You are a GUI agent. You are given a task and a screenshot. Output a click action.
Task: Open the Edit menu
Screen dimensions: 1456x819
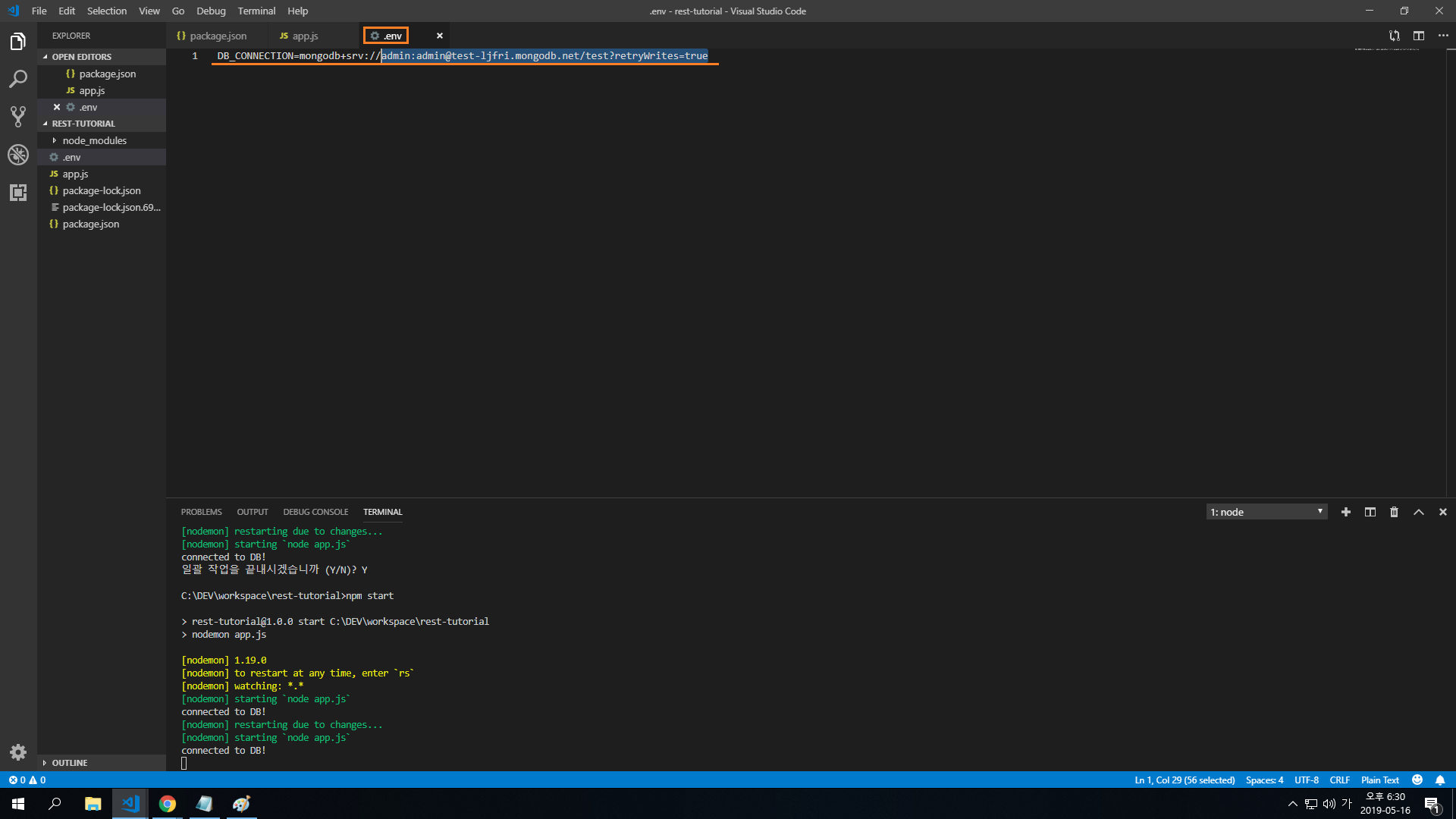tap(67, 11)
